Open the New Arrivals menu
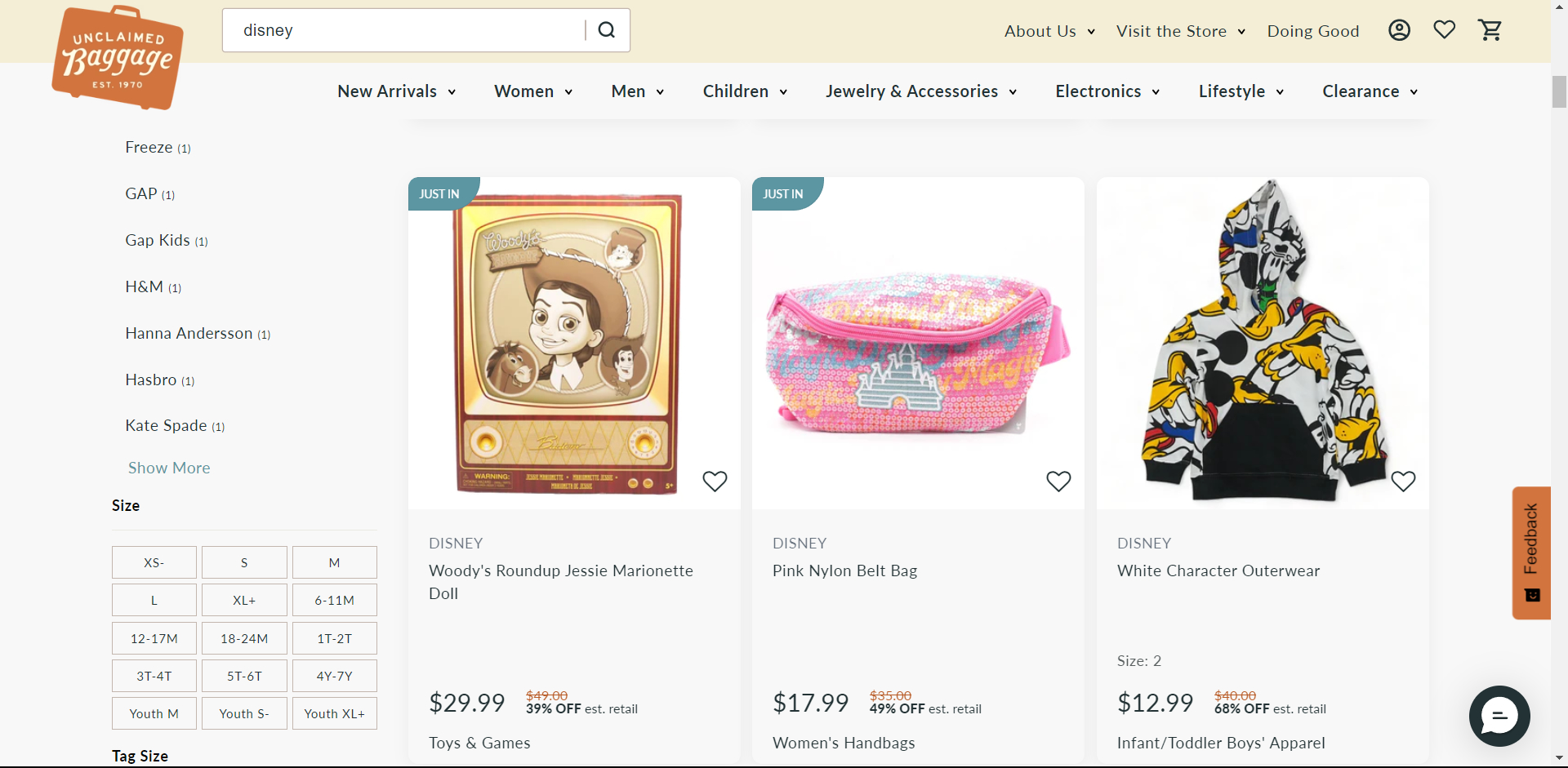 [x=396, y=91]
